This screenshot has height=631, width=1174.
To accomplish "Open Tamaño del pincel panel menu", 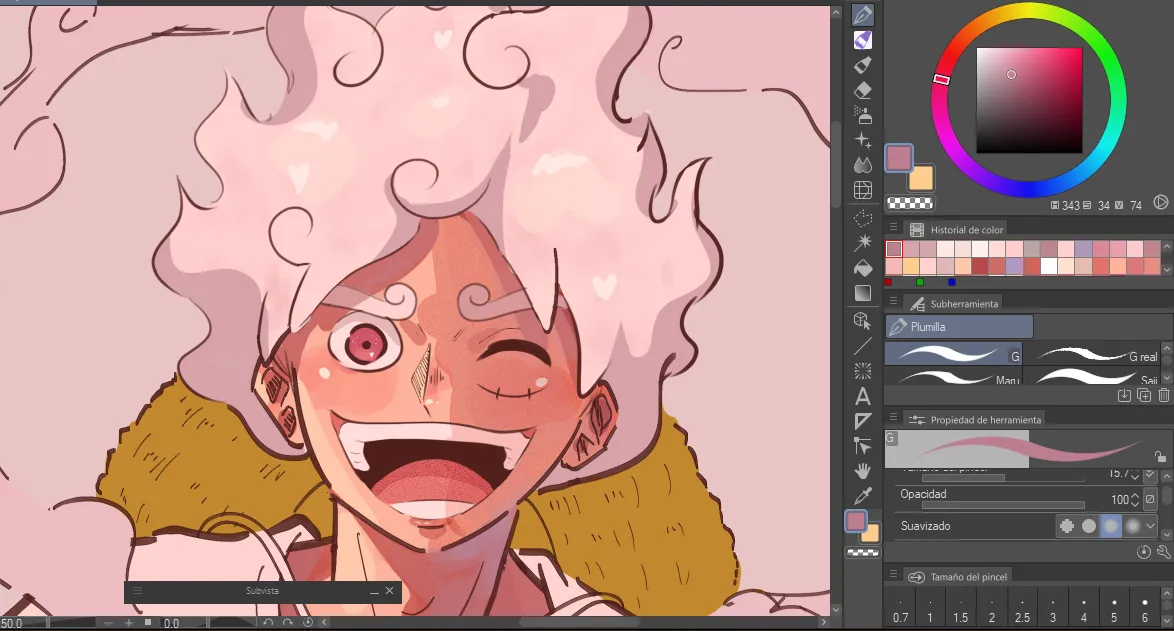I will [892, 575].
